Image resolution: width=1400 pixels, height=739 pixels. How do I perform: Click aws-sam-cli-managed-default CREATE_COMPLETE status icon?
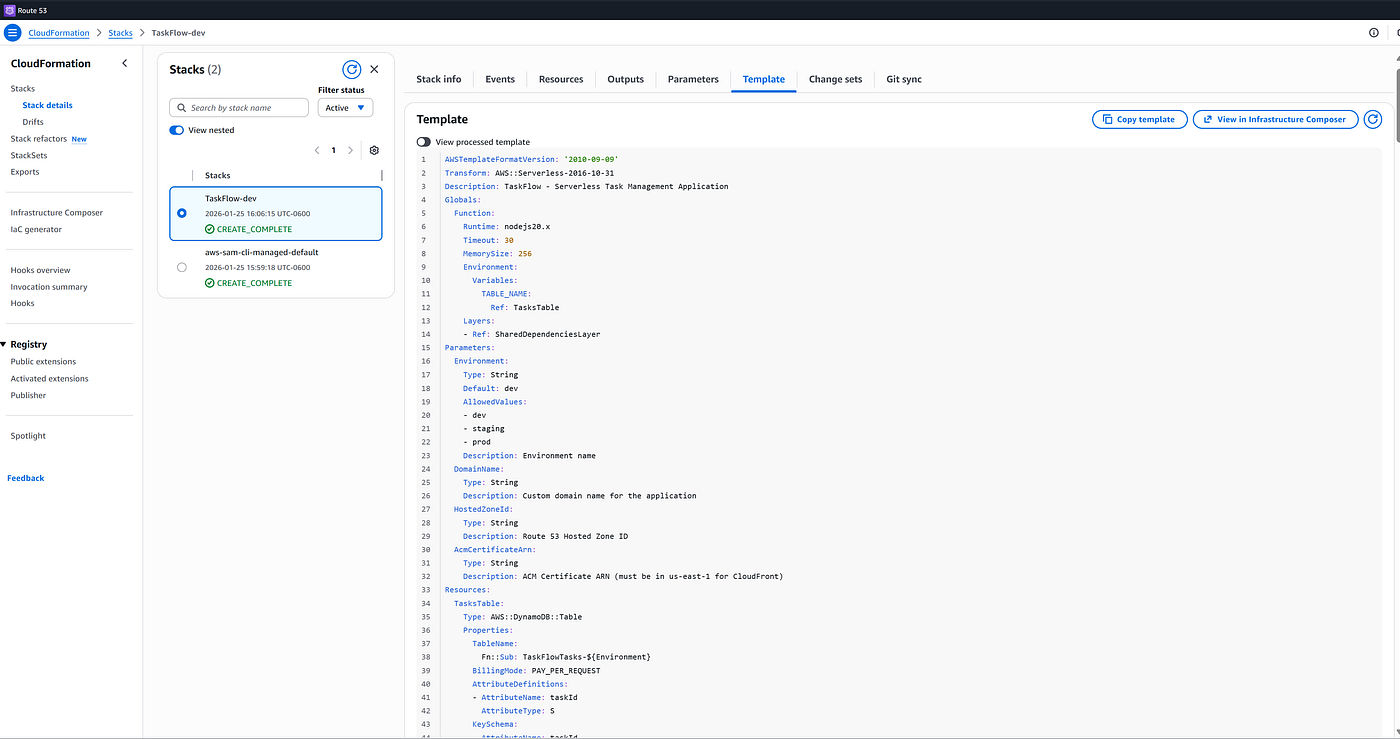pos(210,283)
